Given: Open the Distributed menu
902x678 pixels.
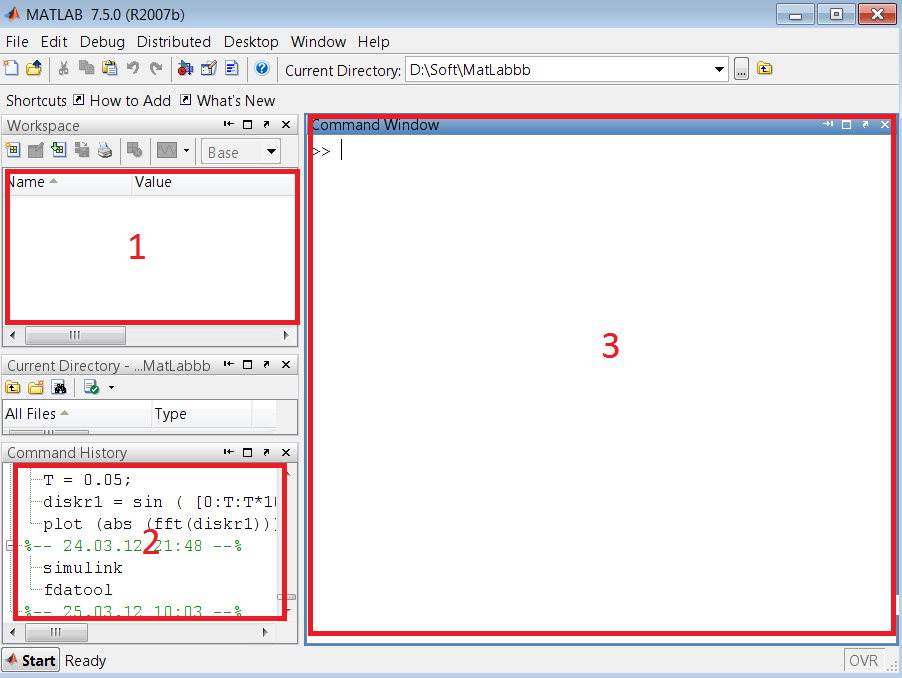Looking at the screenshot, I should [174, 42].
